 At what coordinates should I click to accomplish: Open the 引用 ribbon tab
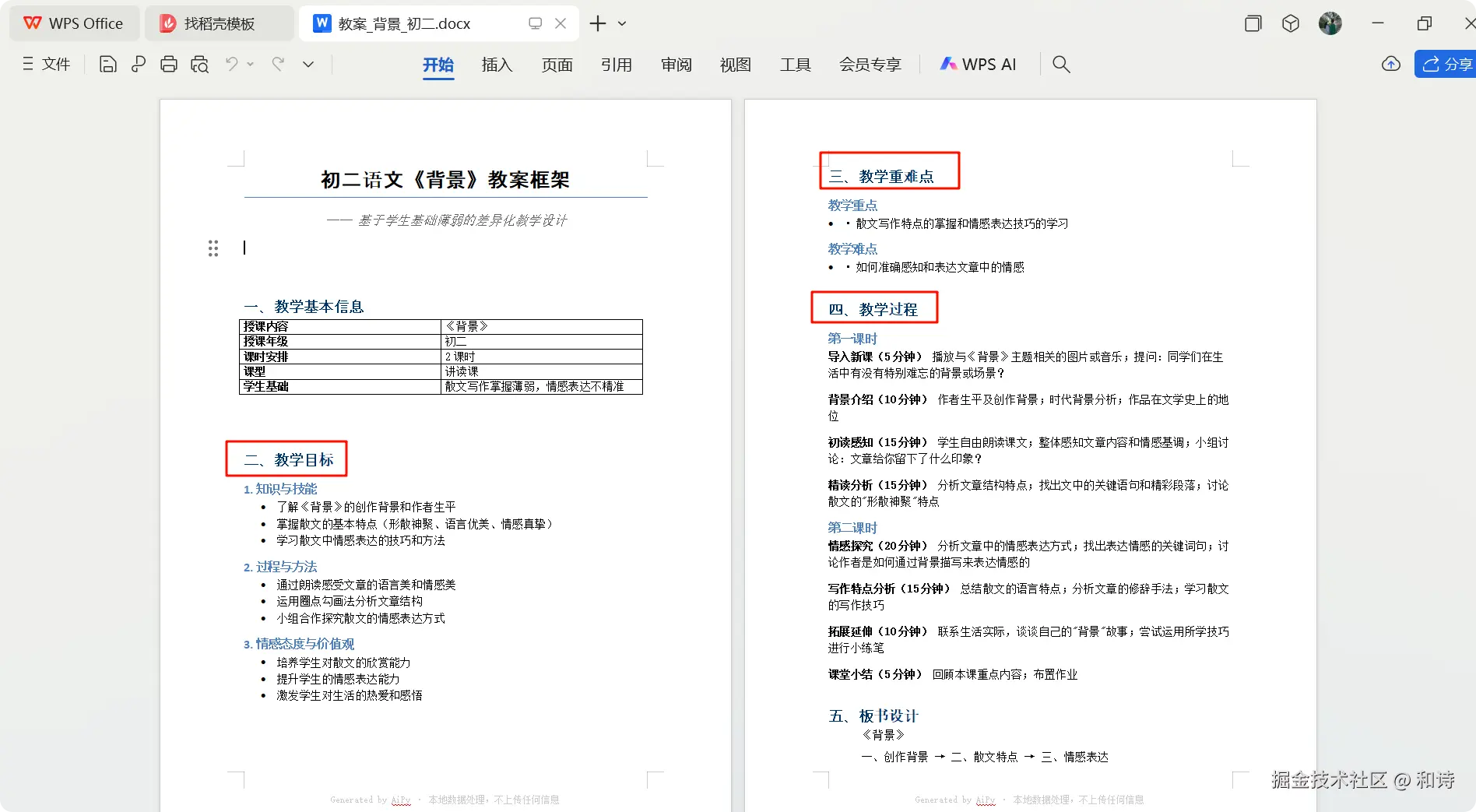617,65
